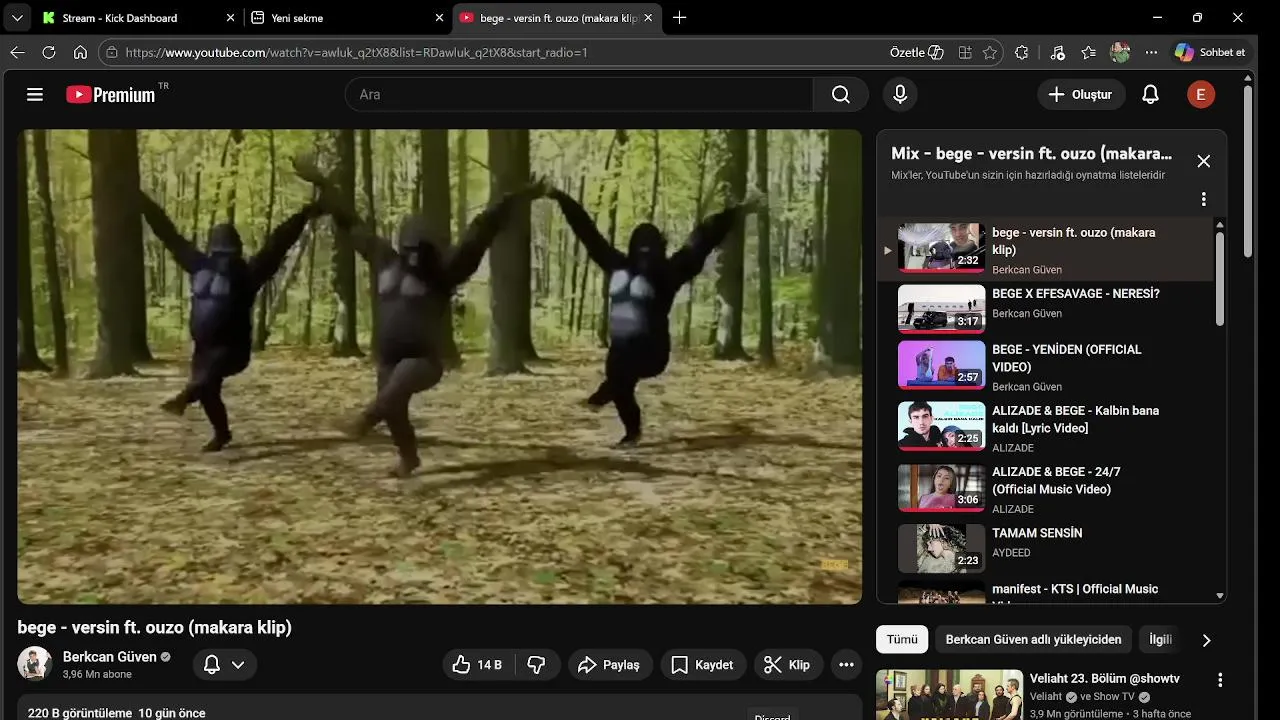Select Berkcan Güven adlı yükleyiciden chip

tap(1033, 640)
